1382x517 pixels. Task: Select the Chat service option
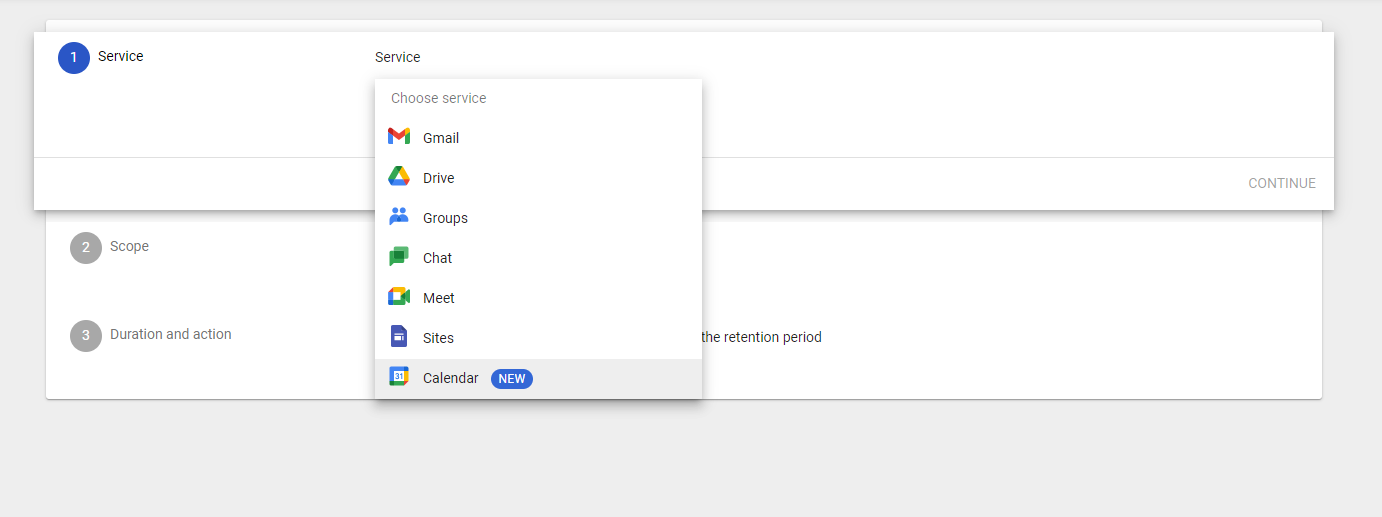(438, 258)
